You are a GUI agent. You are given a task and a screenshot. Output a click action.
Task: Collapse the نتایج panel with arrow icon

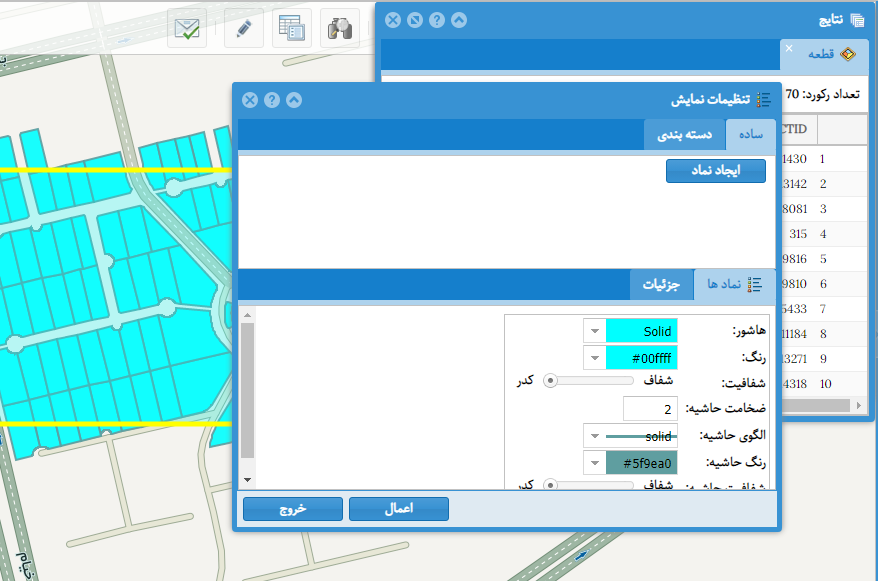point(459,20)
